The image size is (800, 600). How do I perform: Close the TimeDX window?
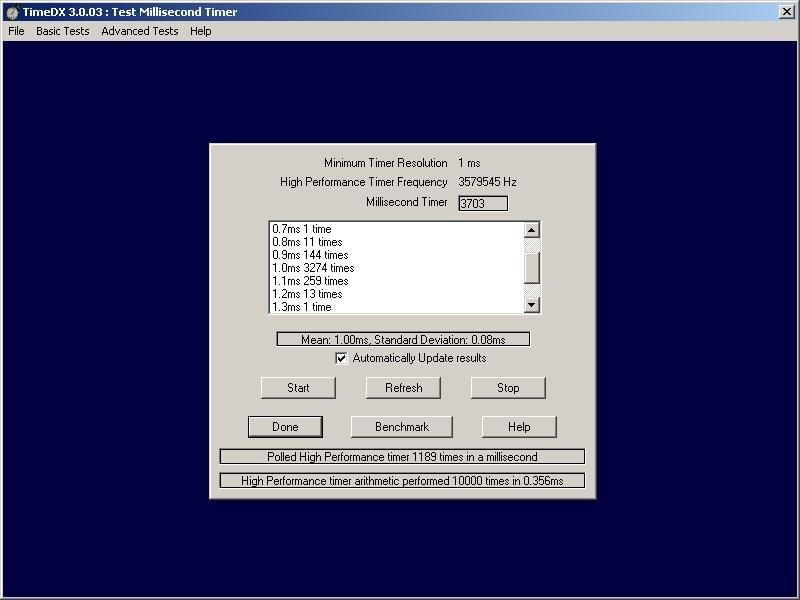(x=786, y=11)
